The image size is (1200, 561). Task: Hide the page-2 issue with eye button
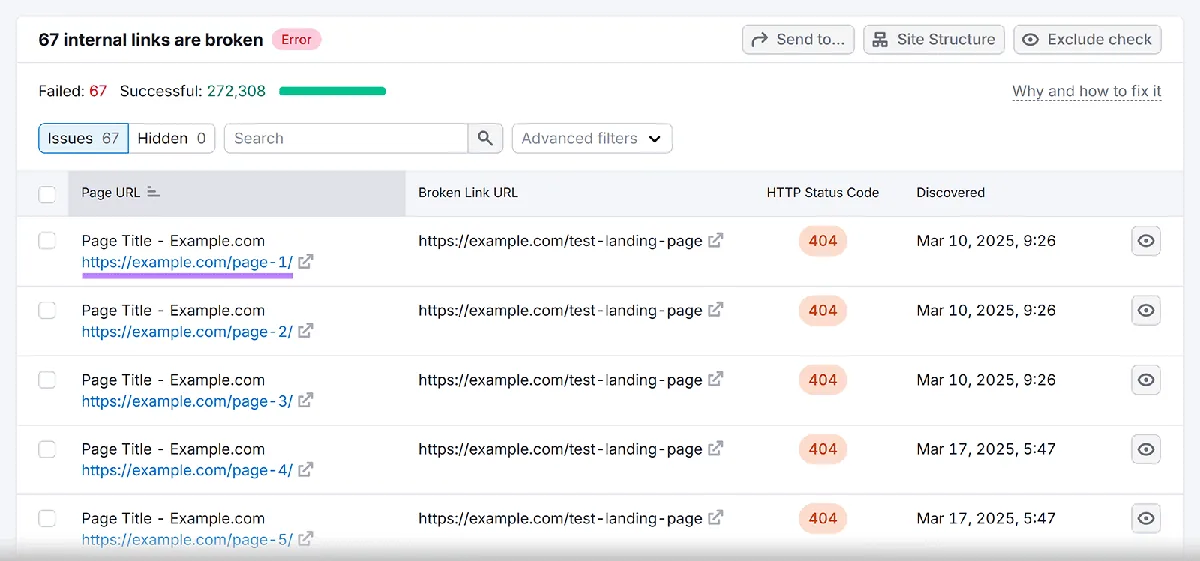tap(1146, 310)
